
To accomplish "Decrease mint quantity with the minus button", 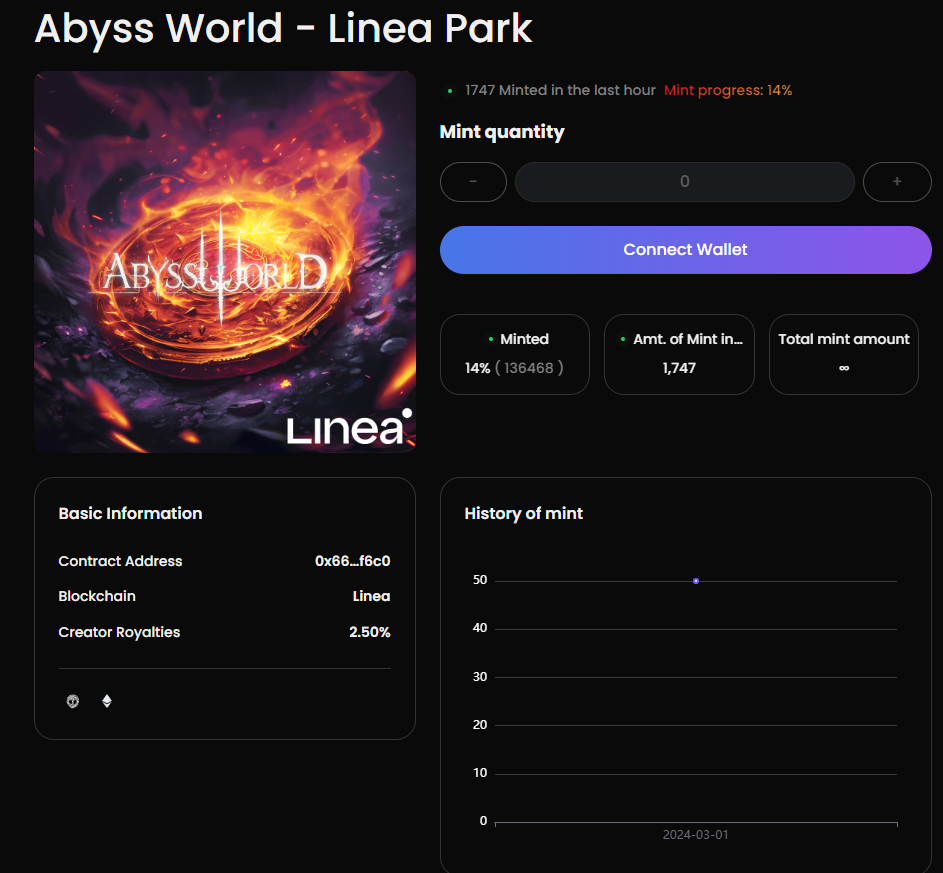I will pos(473,182).
